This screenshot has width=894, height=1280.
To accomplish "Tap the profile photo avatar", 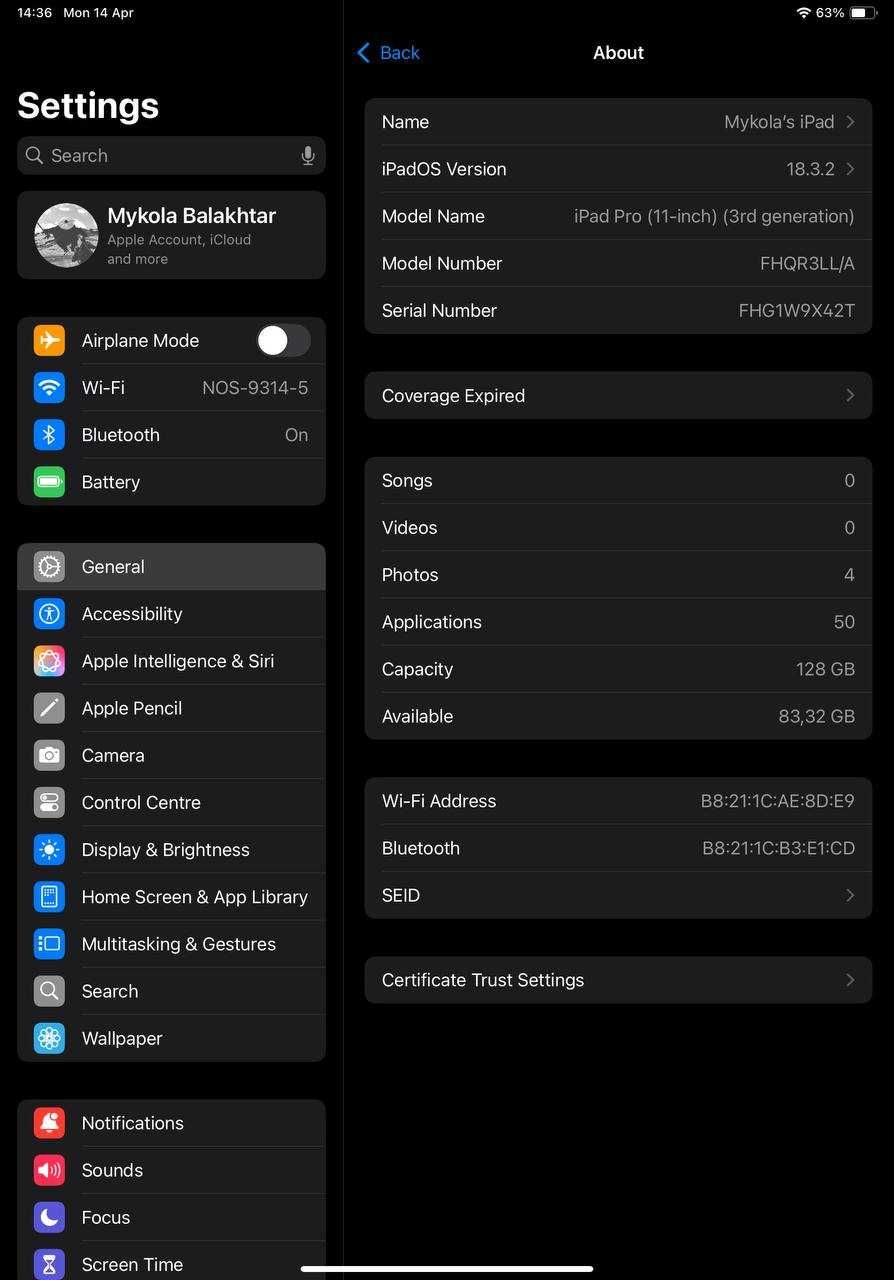I will (66, 235).
